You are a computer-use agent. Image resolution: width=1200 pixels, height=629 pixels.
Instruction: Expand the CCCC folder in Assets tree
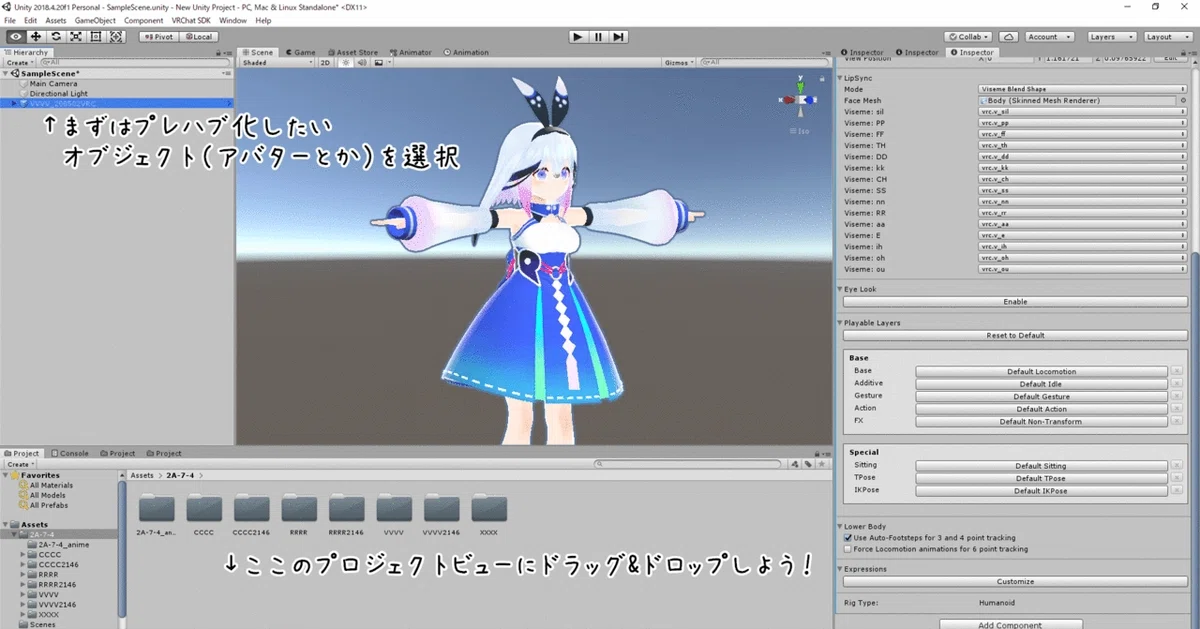pos(24,553)
